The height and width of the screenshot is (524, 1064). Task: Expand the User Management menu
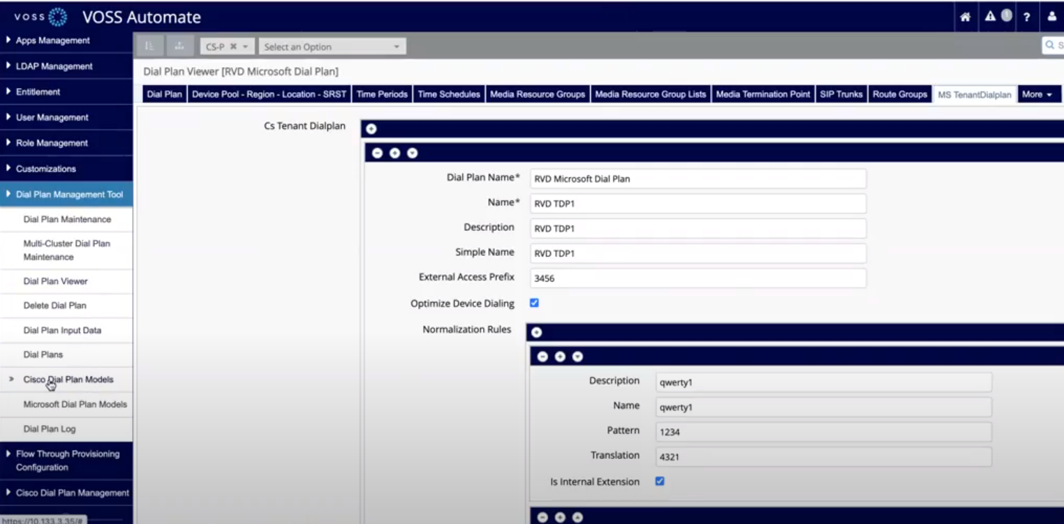pyautogui.click(x=52, y=118)
